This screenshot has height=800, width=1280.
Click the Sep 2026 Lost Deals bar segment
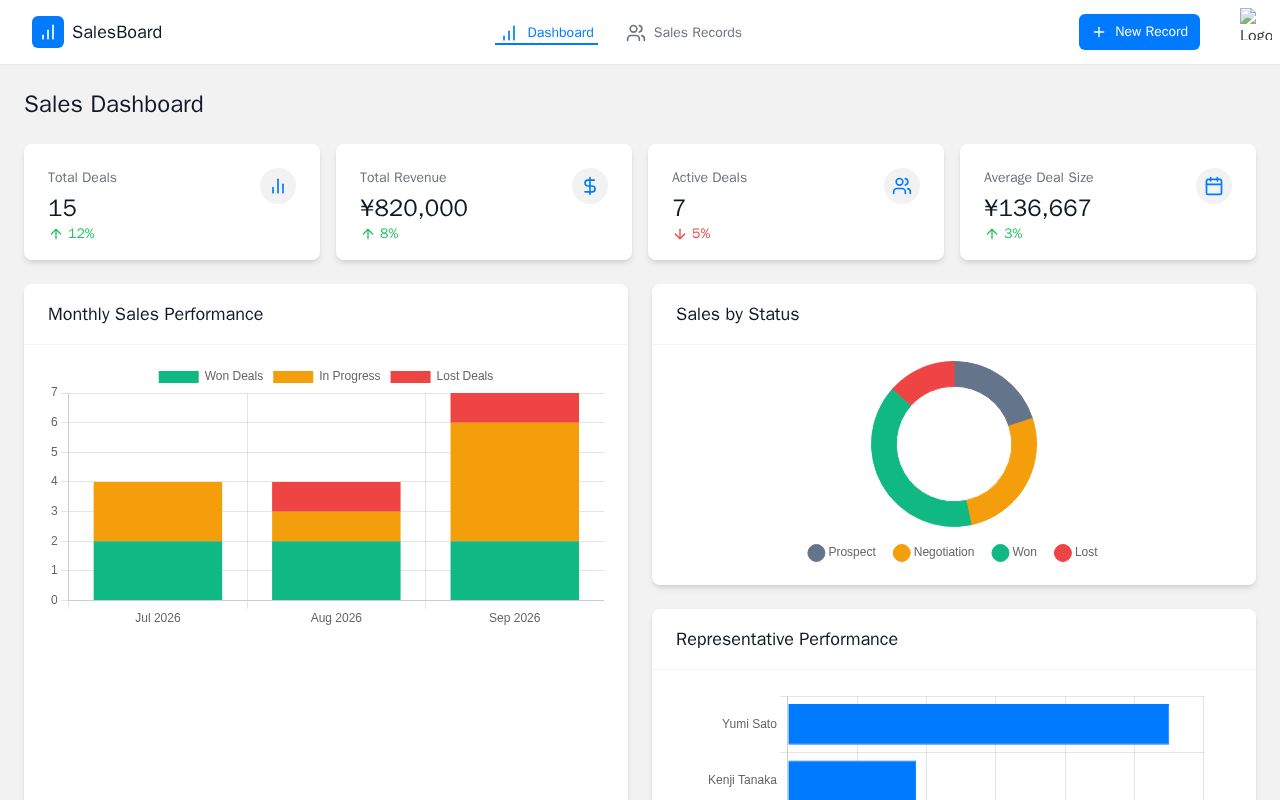coord(515,408)
